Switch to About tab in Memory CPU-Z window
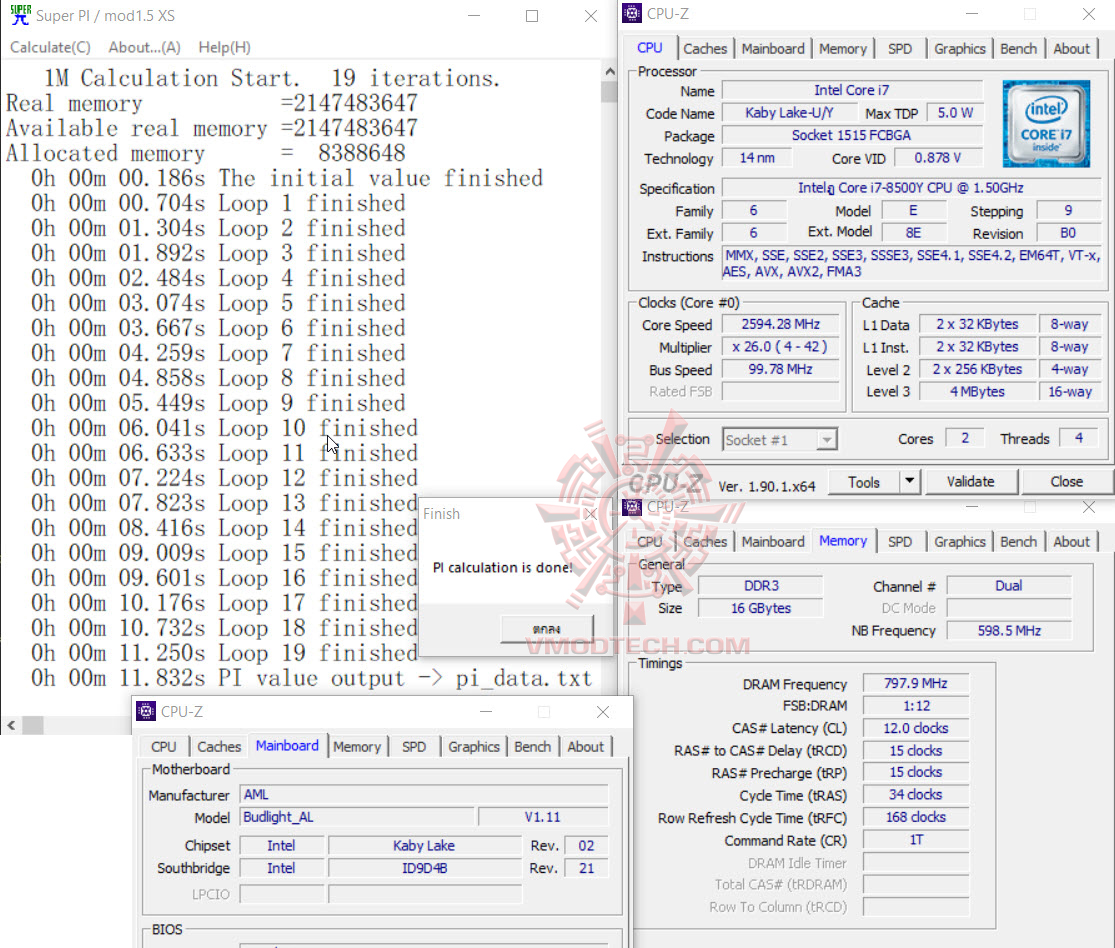Image resolution: width=1115 pixels, height=948 pixels. tap(1071, 542)
